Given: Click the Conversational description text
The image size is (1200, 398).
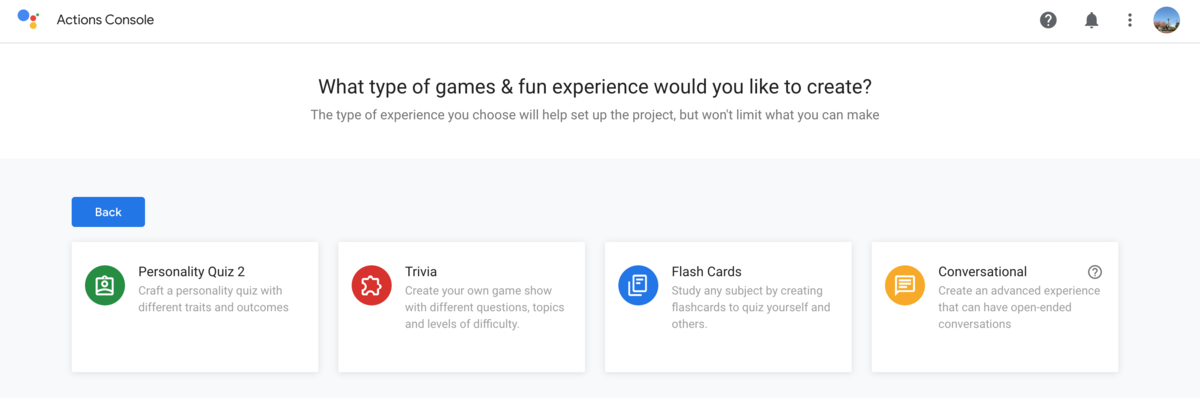Looking at the screenshot, I should click(1019, 307).
